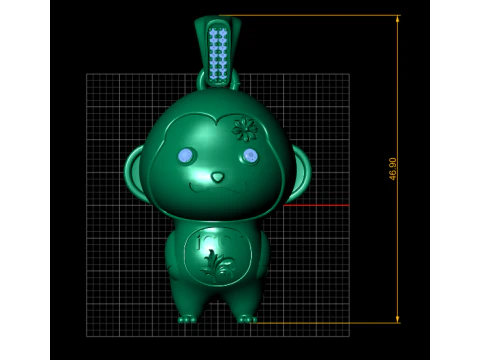Select the oval belly emblem with leaf

218,256
